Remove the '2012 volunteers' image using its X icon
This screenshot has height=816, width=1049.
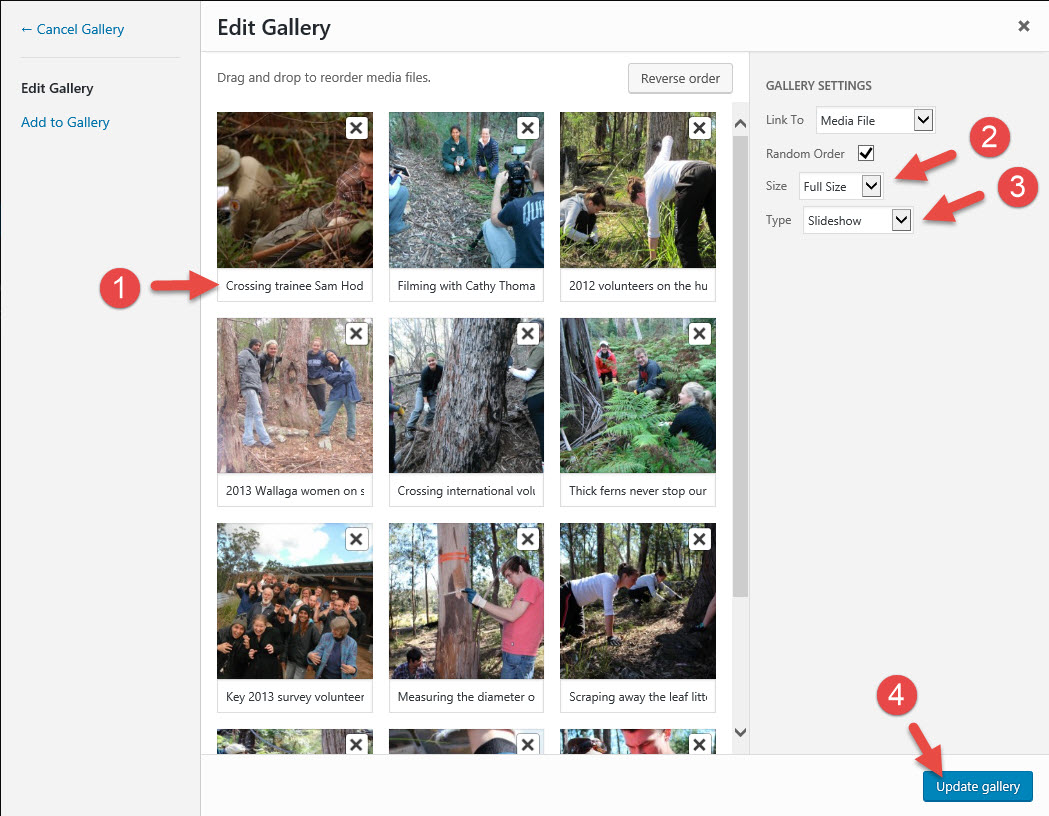[x=699, y=127]
